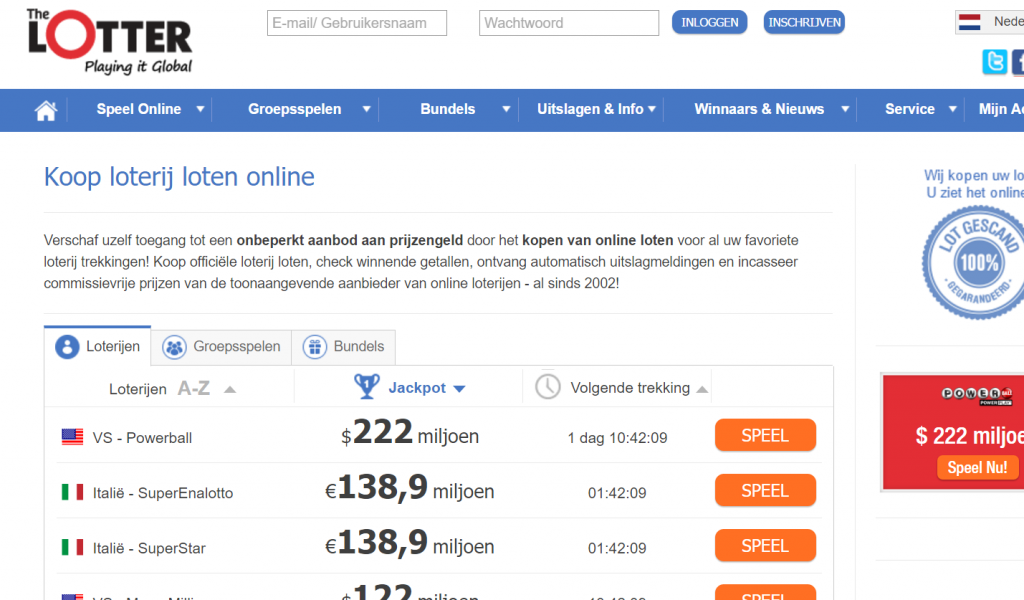The height and width of the screenshot is (600, 1024).
Task: Sort lotteries by A-Z arrow
Action: pos(230,389)
